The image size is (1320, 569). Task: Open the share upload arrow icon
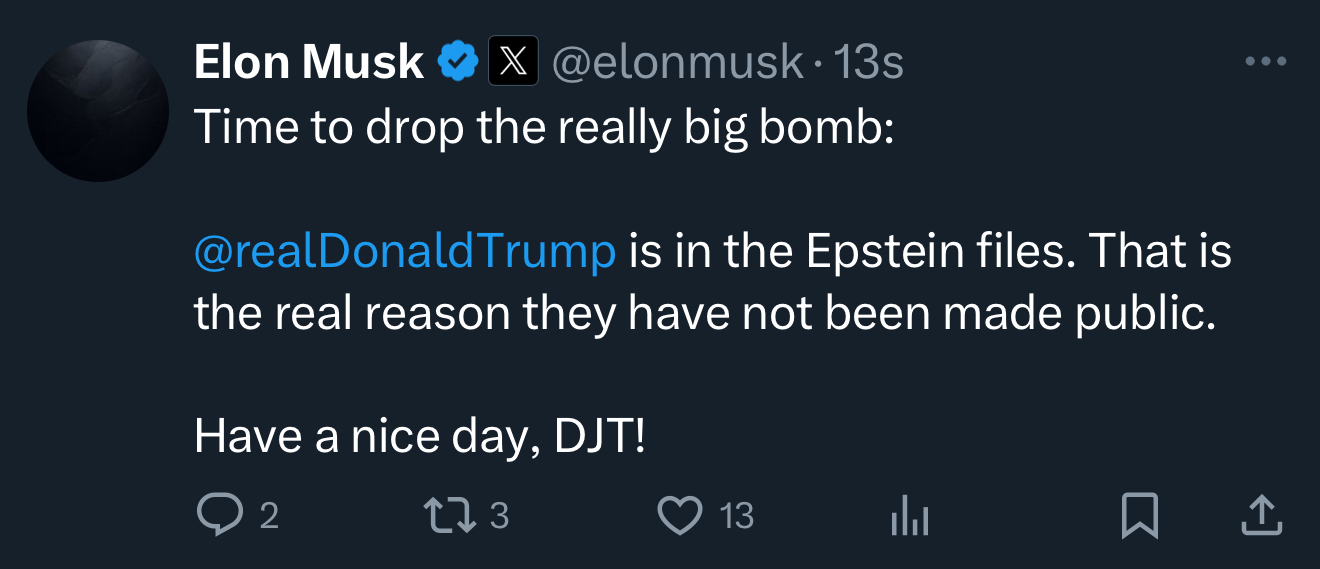pos(1261,516)
